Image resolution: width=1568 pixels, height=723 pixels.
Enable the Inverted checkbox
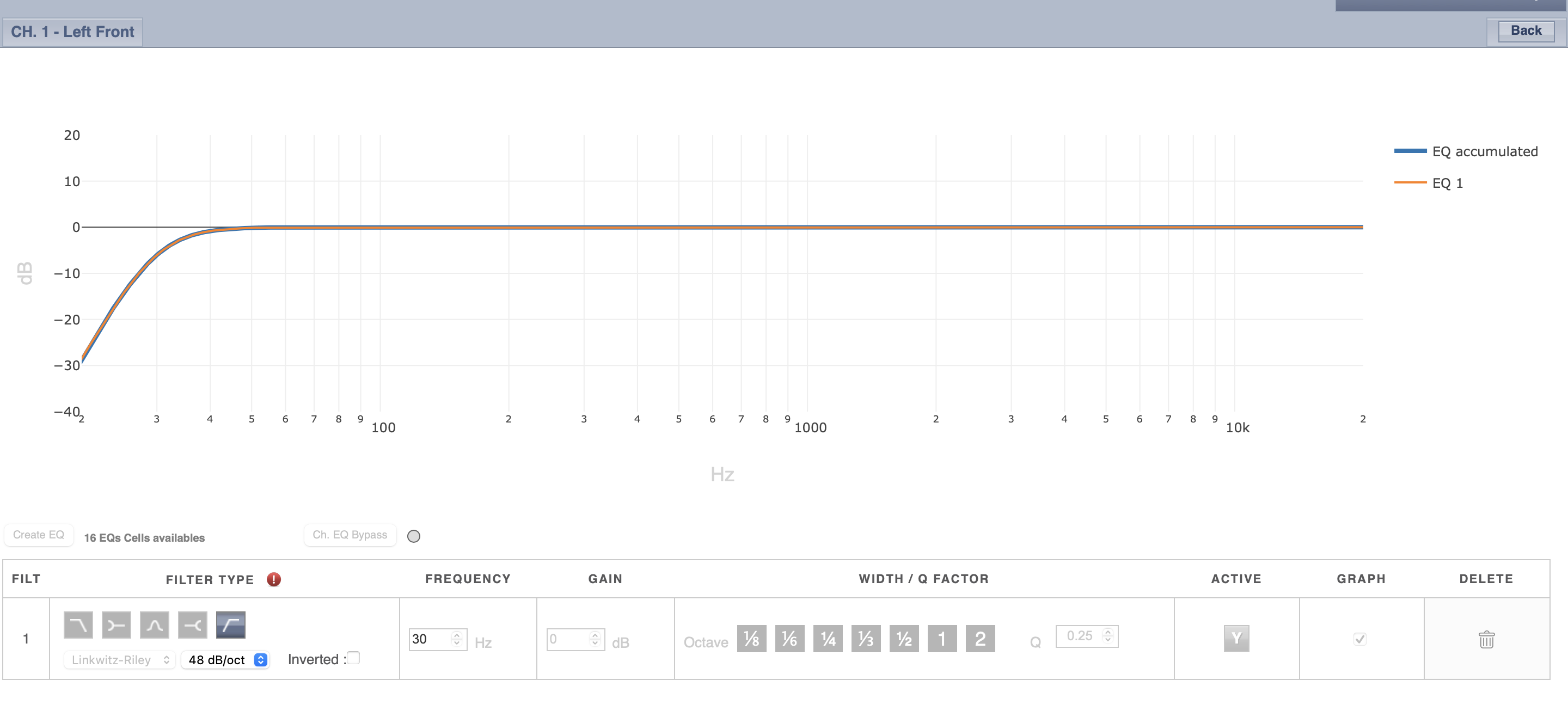click(354, 657)
